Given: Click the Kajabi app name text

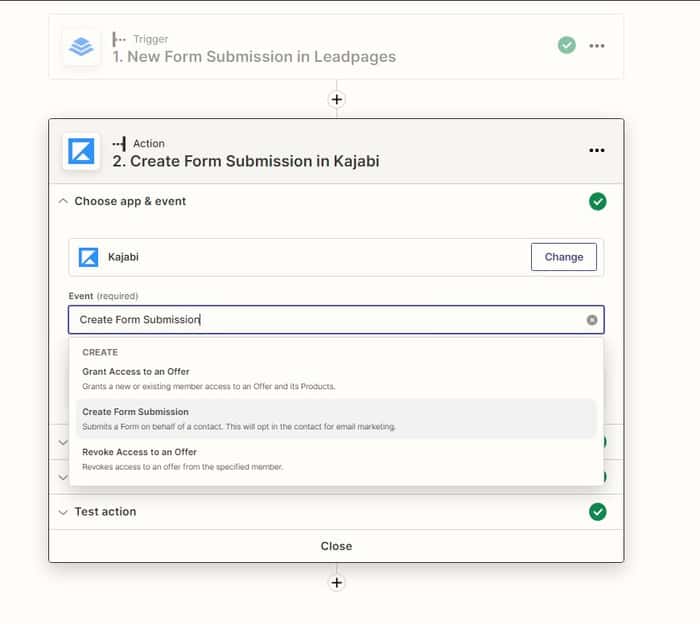Looking at the screenshot, I should pyautogui.click(x=123, y=257).
